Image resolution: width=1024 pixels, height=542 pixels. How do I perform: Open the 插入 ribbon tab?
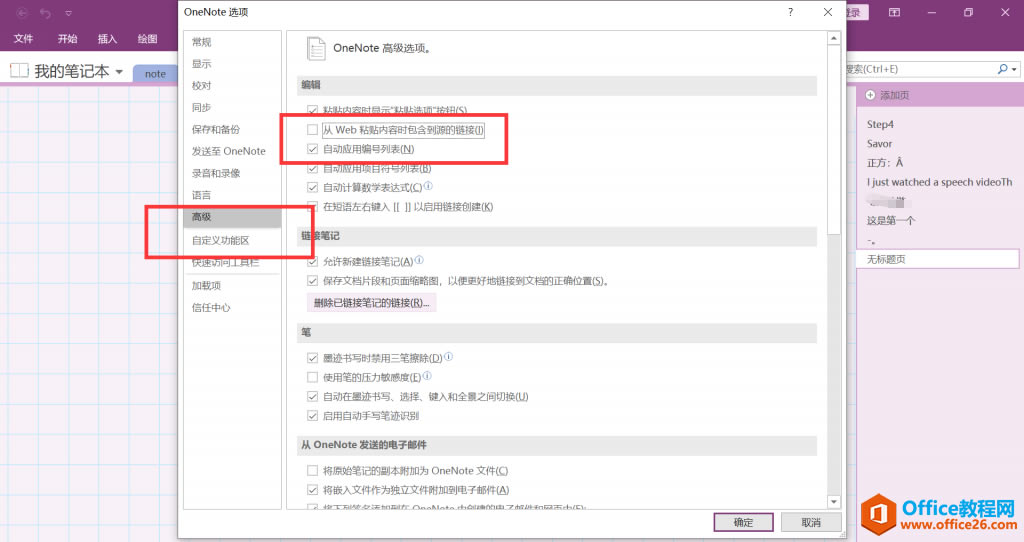tap(107, 39)
